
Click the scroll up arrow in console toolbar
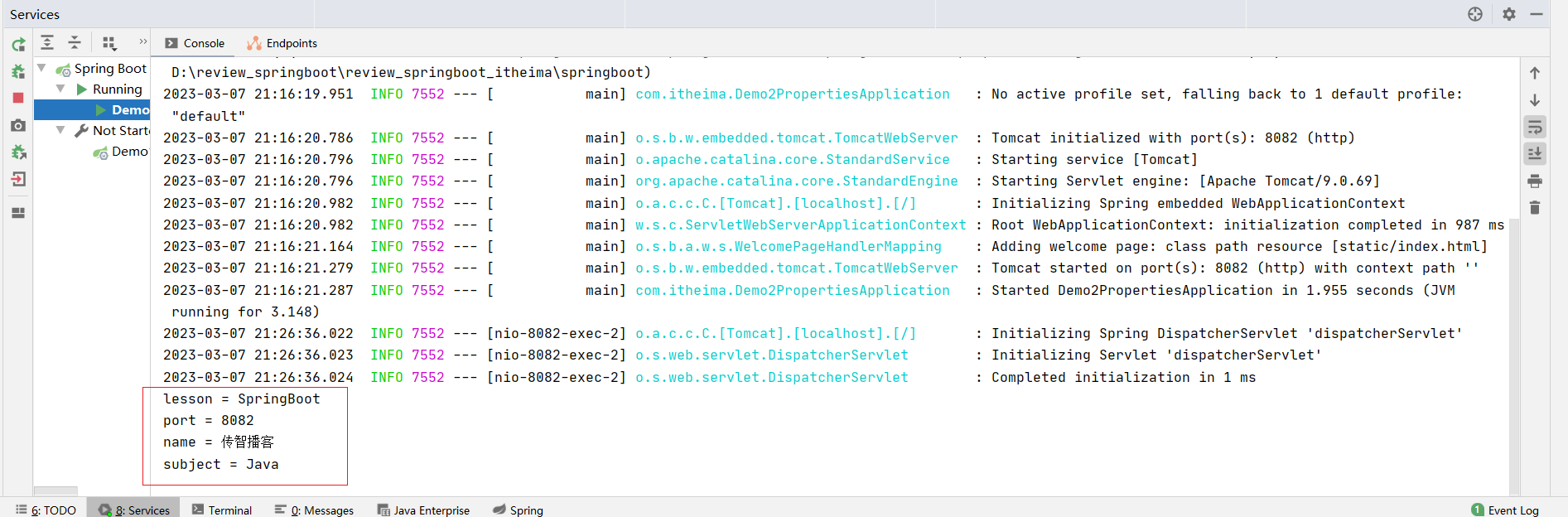(1535, 73)
